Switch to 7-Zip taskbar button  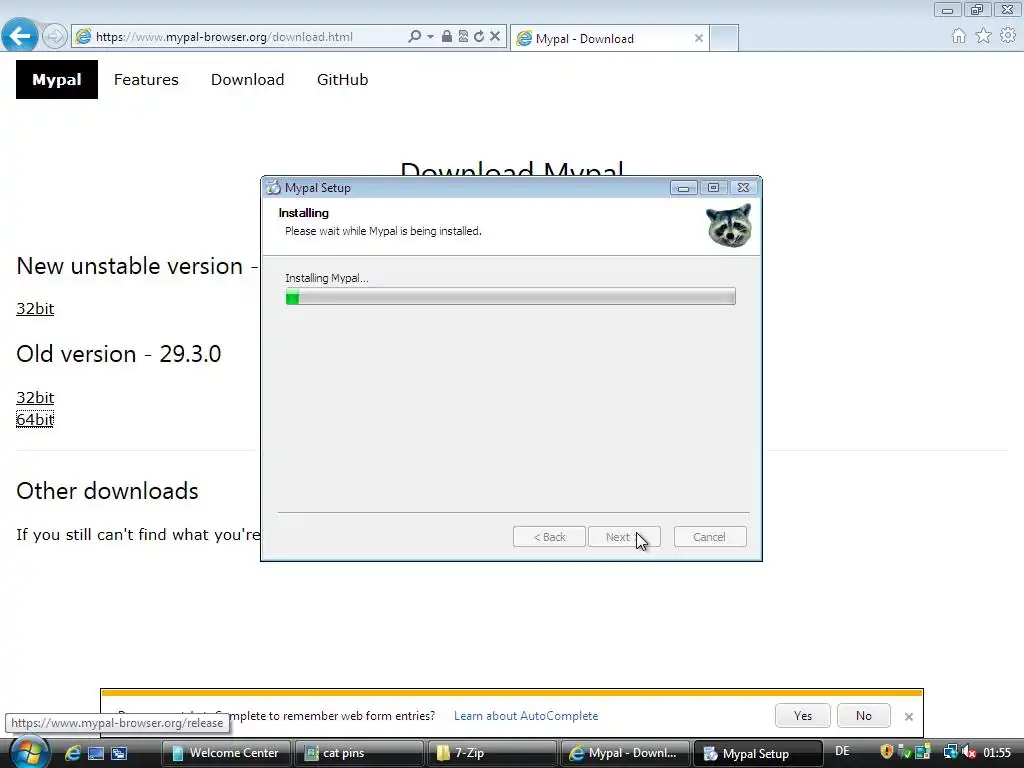492,753
